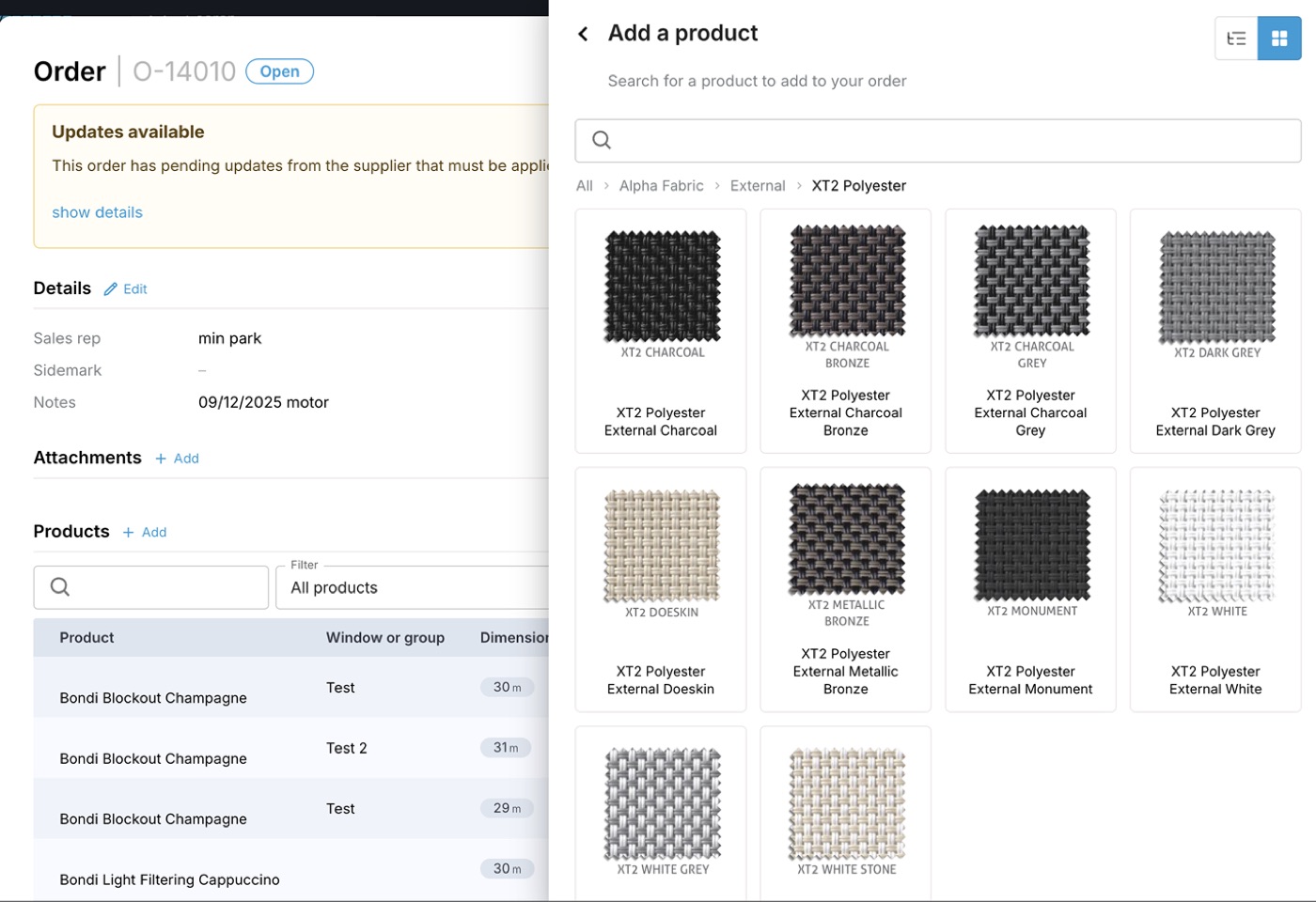
Task: Go back with the Add a product arrow
Action: click(583, 34)
